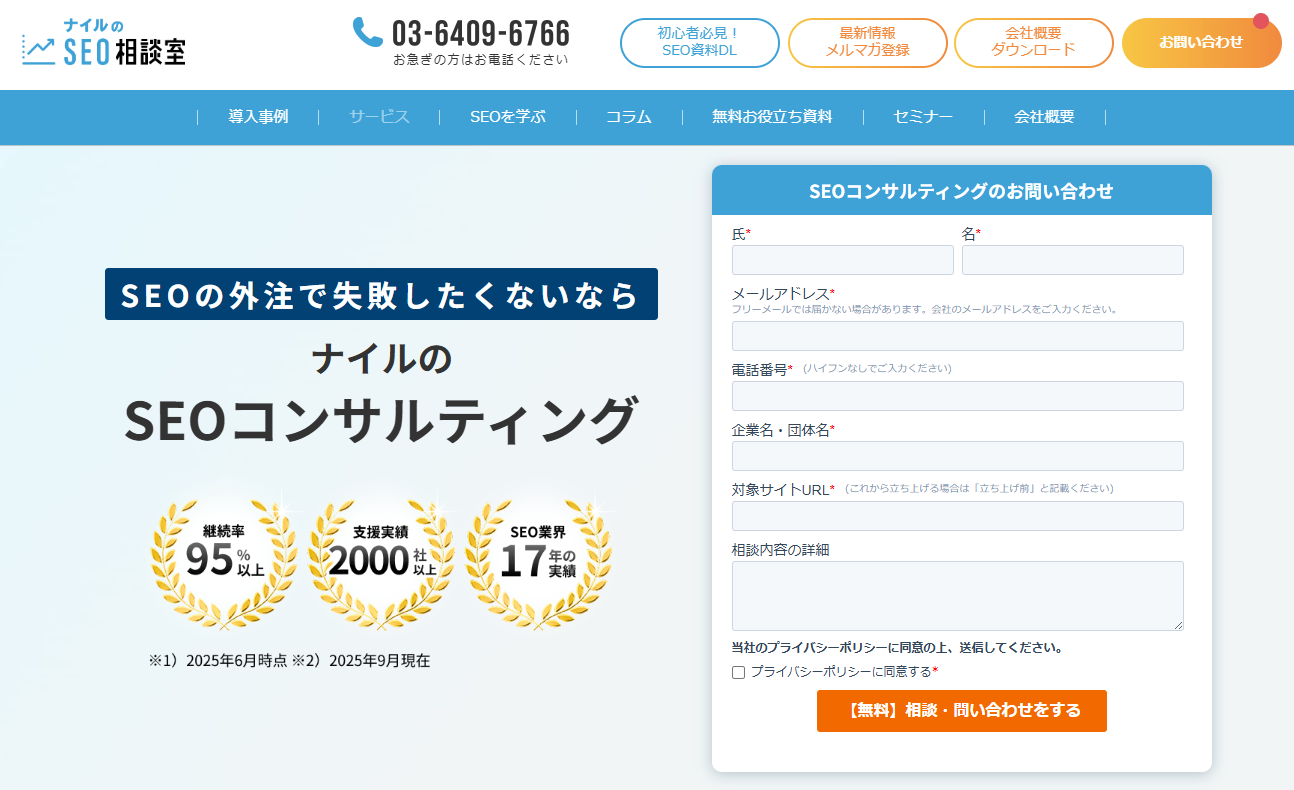Focus the 電話番号 input field
This screenshot has height=790, width=1294.
coord(957,396)
